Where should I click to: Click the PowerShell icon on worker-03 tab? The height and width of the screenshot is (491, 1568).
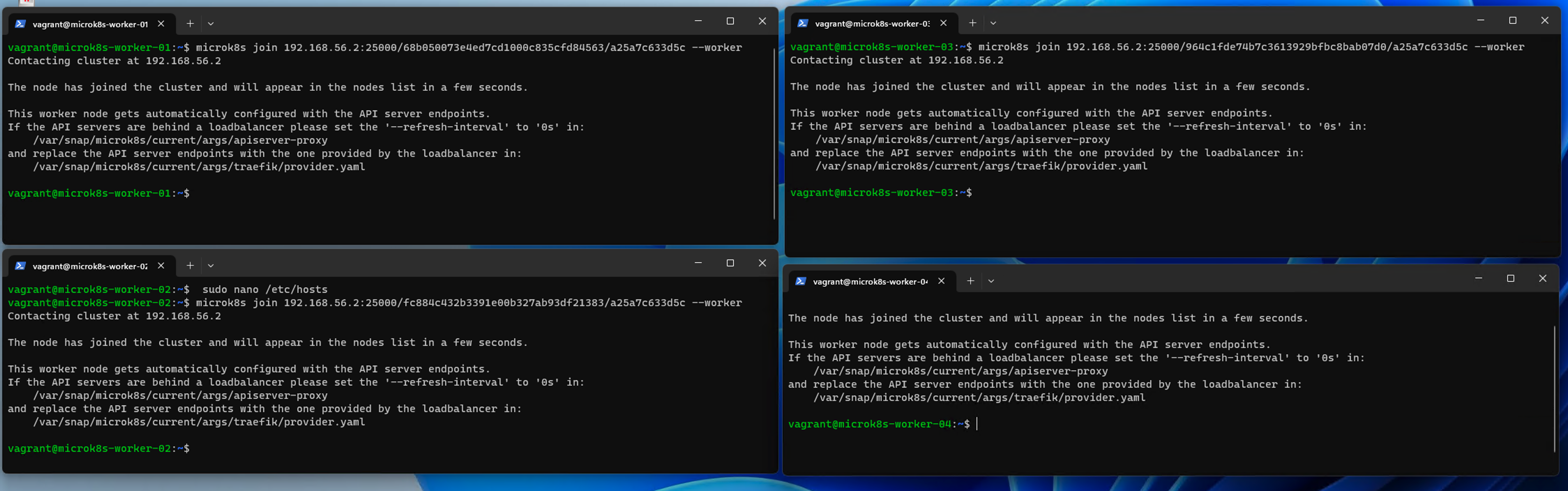[x=803, y=23]
